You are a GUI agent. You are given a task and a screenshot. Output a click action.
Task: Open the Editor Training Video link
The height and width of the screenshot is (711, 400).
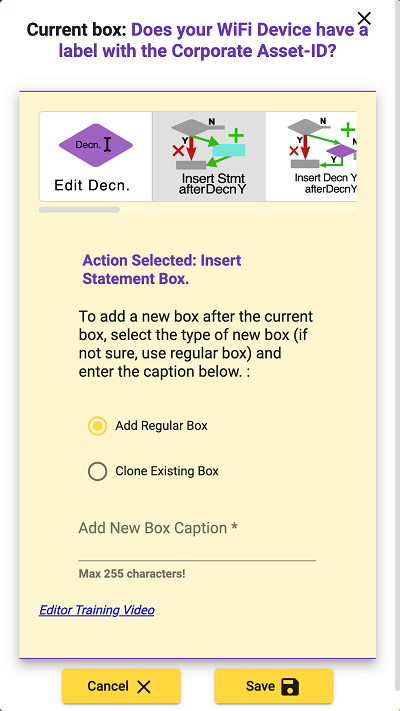(x=97, y=610)
